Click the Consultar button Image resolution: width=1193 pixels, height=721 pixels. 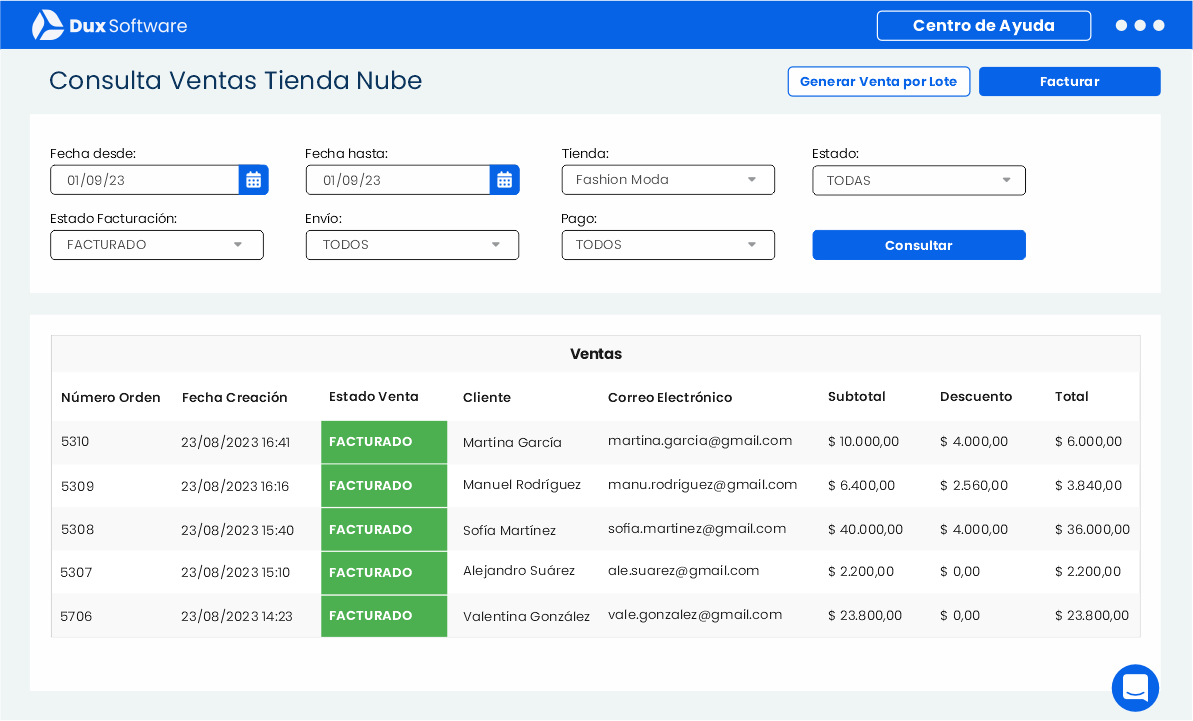(918, 245)
